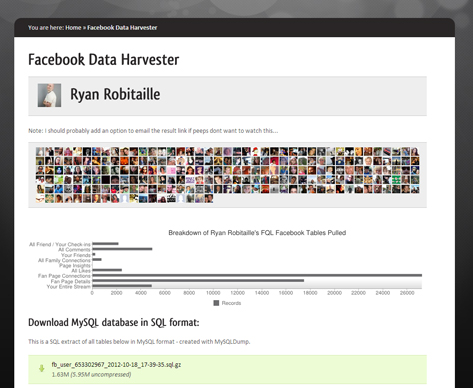Click the Ryan Robitaille name heading

click(115, 94)
